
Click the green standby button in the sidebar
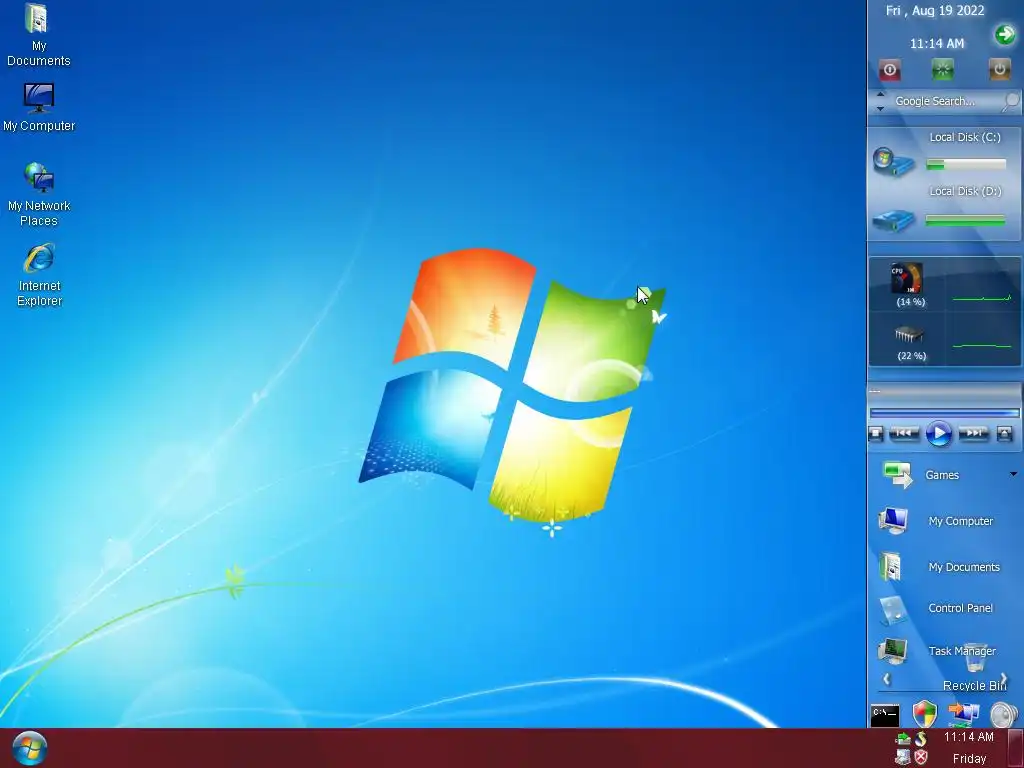pos(942,70)
